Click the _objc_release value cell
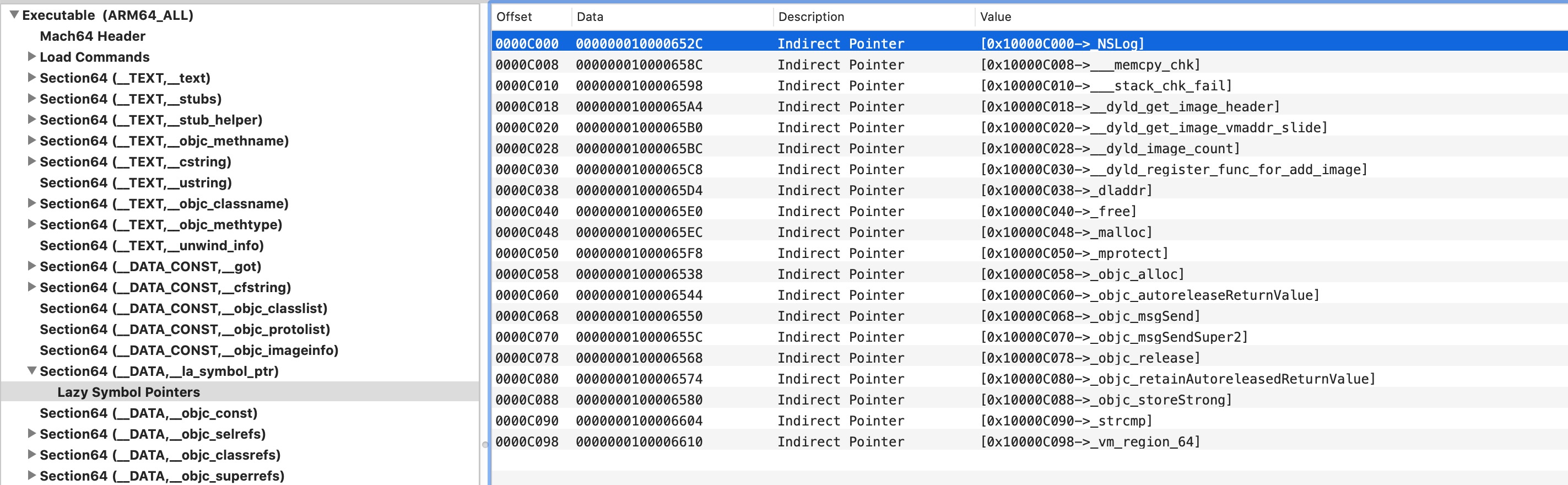Screen dimensions: 1568x485 click(1090, 358)
